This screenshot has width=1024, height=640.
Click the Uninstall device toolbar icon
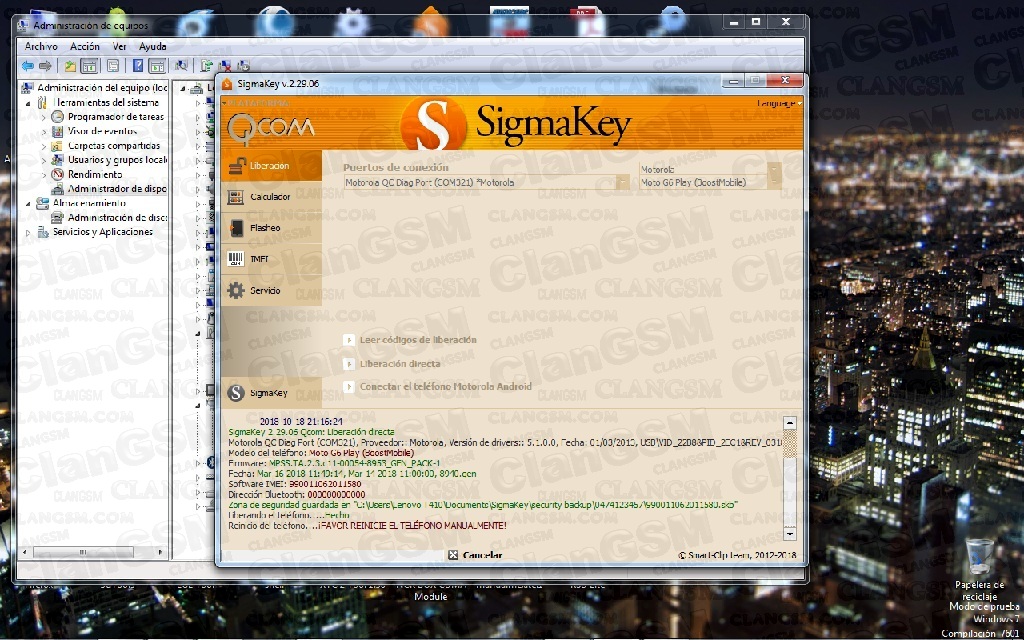pyautogui.click(x=225, y=65)
